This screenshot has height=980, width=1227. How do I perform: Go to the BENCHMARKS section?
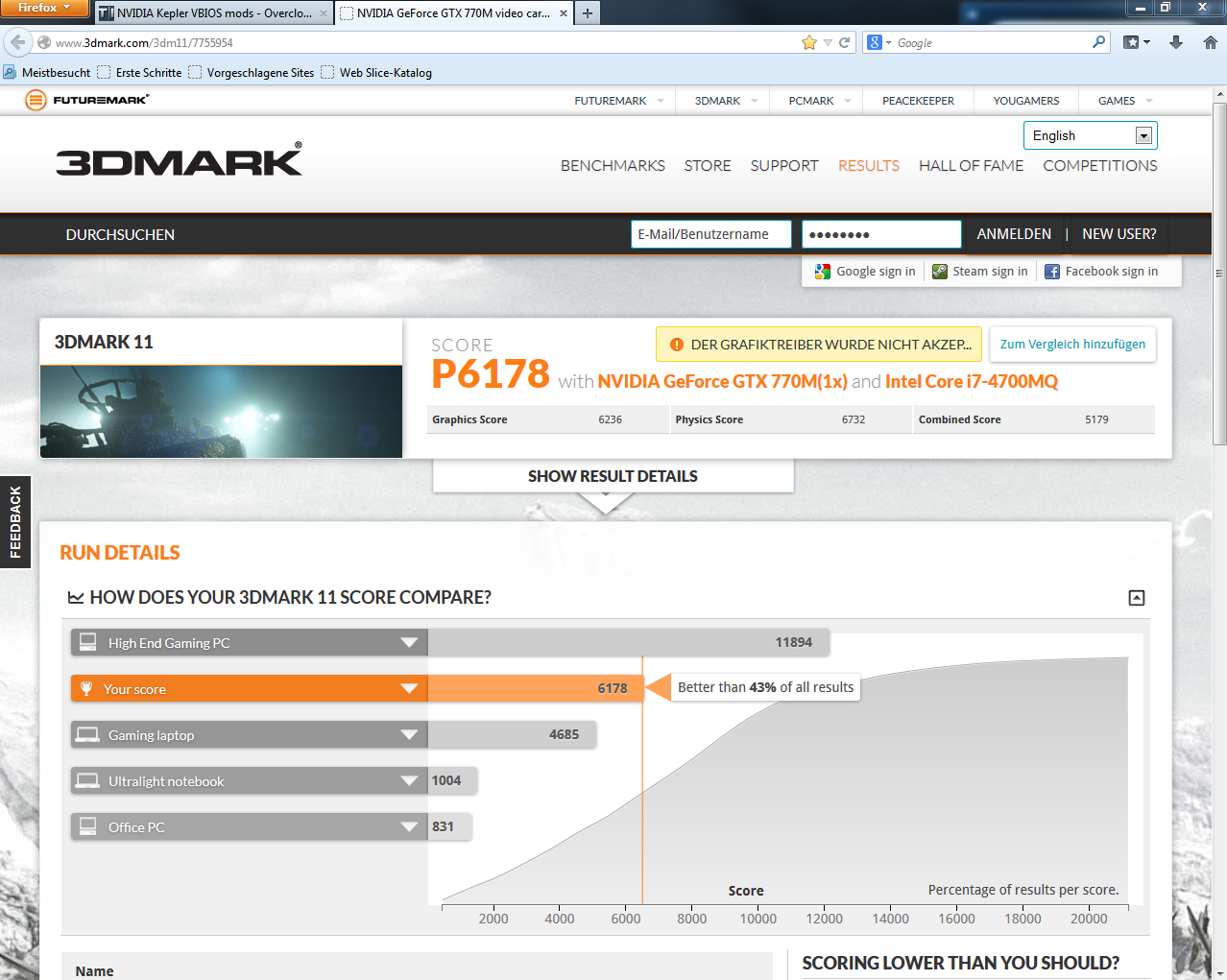coord(613,165)
